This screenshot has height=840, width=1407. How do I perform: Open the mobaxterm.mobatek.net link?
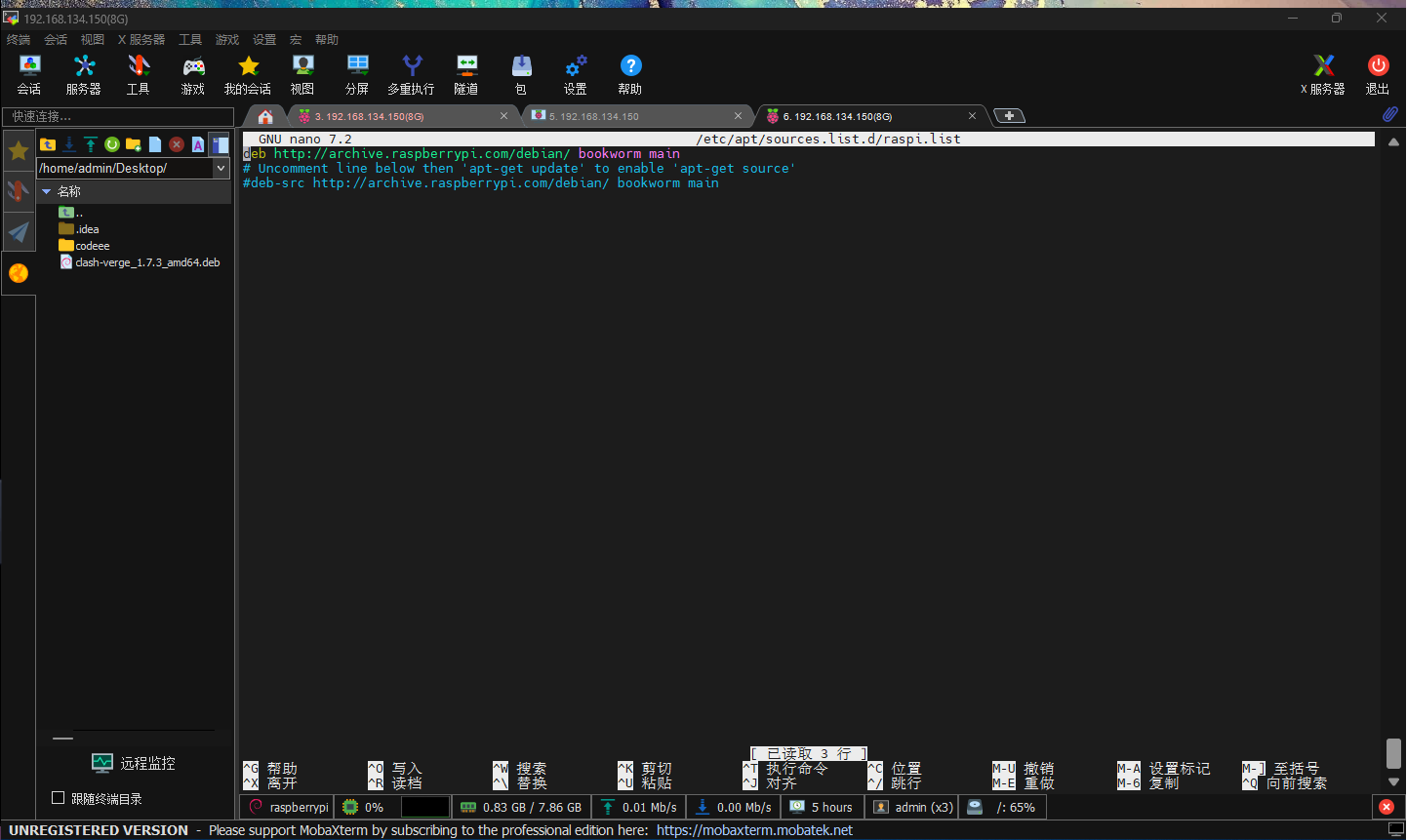tap(754, 830)
